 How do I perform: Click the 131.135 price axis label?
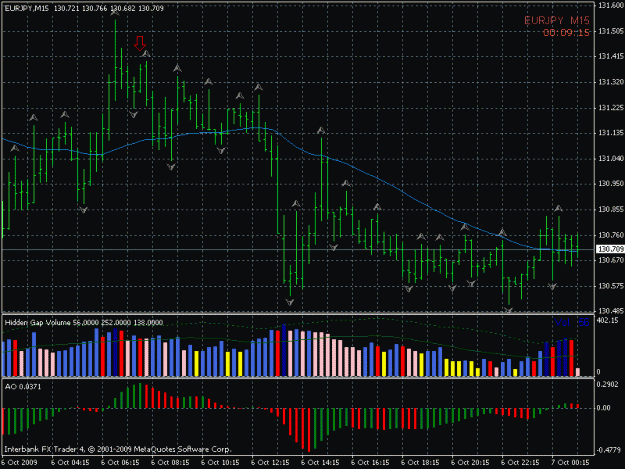coord(611,133)
